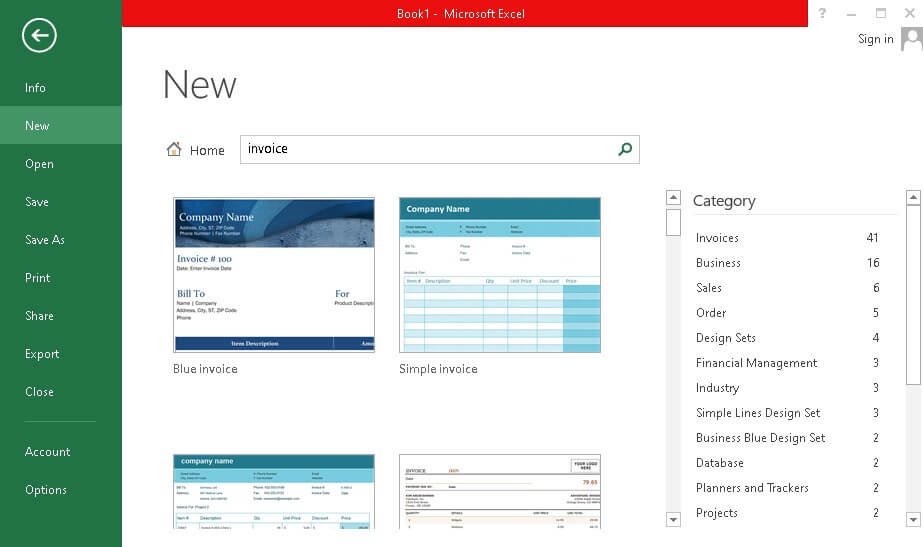Click the count 16 next to Business
This screenshot has width=923, height=547.
coord(873,263)
